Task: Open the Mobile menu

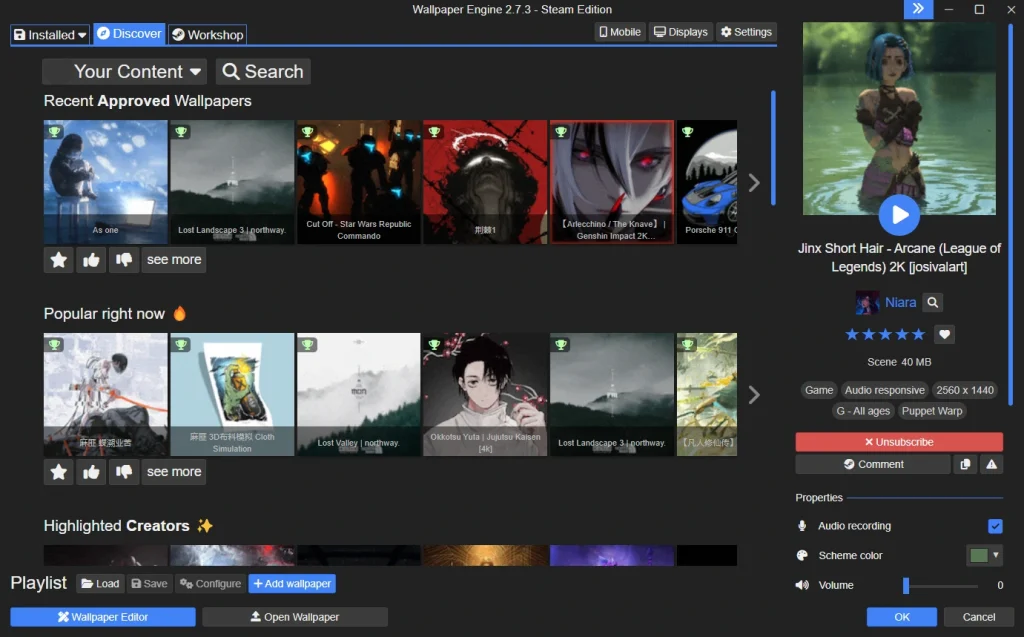Action: coord(620,32)
